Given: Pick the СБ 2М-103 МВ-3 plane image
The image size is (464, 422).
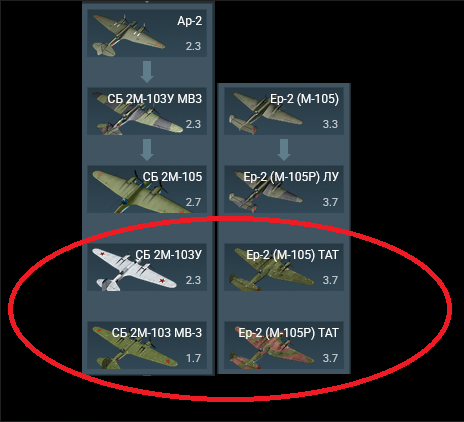Looking at the screenshot, I should click(135, 347).
